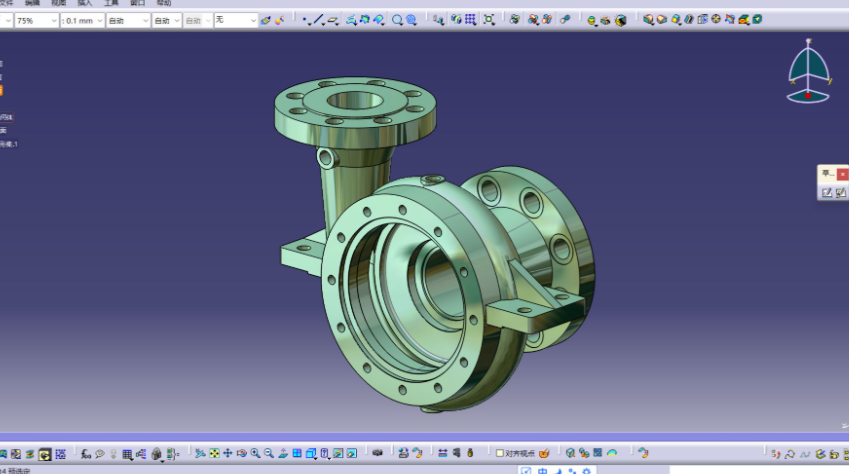Open the view render mode dropdown
Image resolution: width=849 pixels, height=474 pixels.
tap(324, 453)
